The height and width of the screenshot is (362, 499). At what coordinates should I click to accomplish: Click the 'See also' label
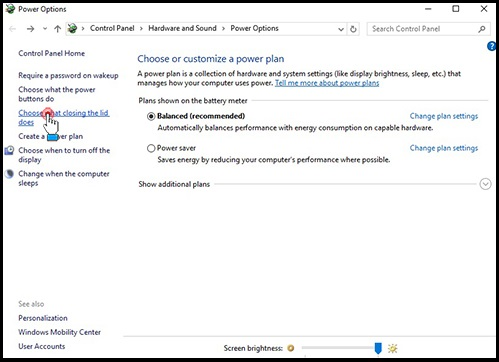click(31, 304)
